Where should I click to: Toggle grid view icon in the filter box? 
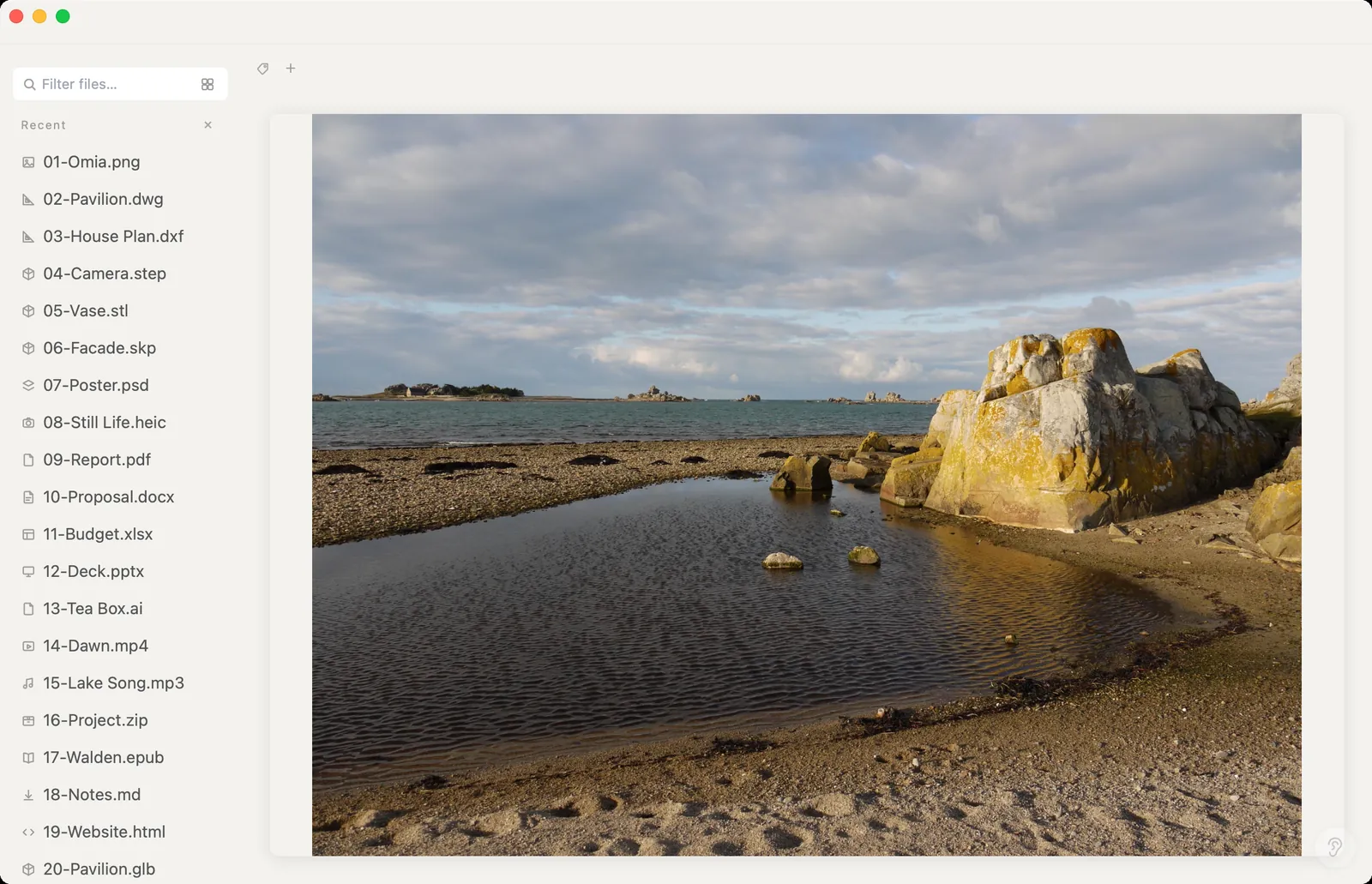(x=208, y=84)
